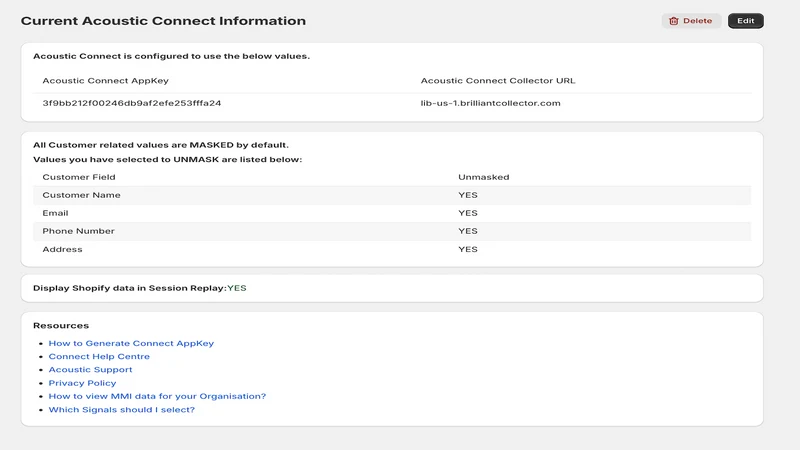800x450 pixels.
Task: Click the Acoustic Connect AppKey column header
Action: (x=106, y=81)
